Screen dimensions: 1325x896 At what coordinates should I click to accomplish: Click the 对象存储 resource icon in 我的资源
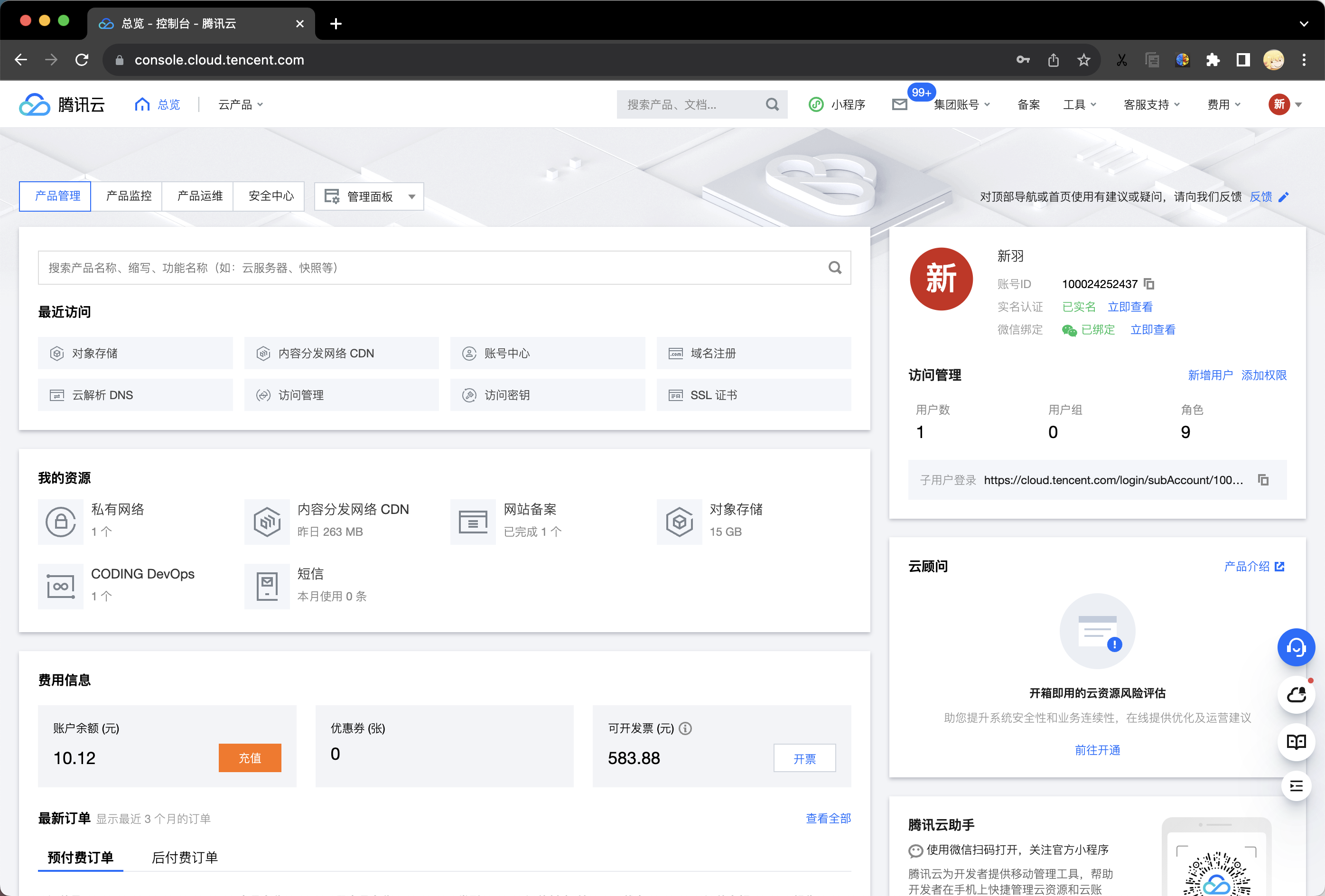[x=679, y=522]
